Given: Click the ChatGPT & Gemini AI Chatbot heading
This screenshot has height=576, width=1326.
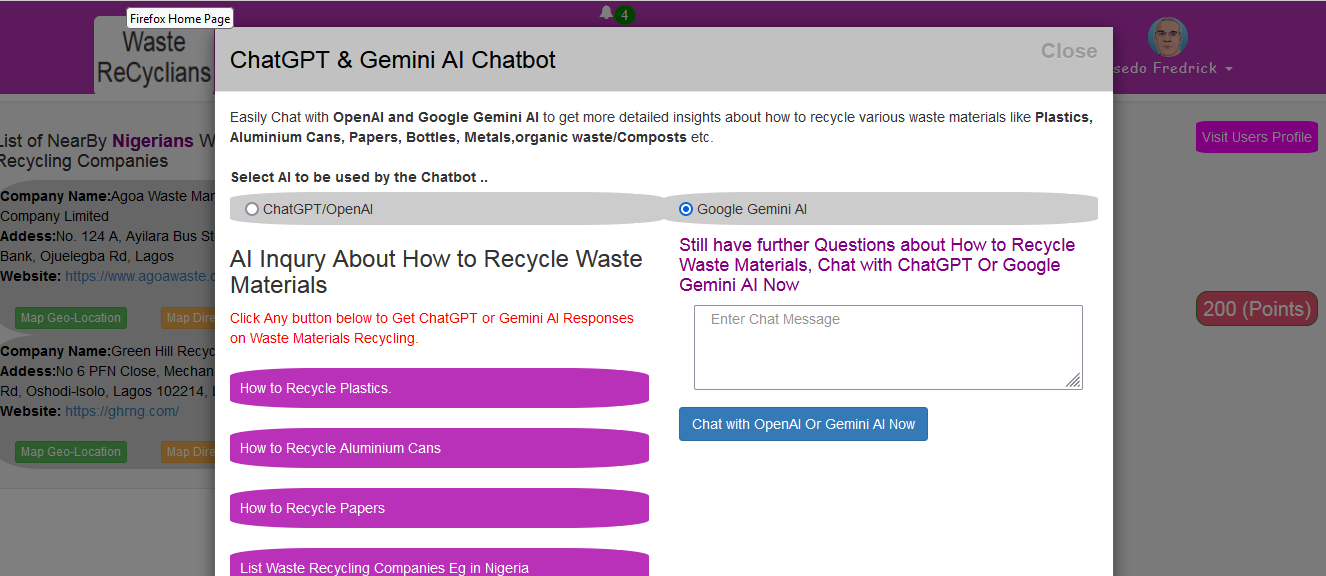Looking at the screenshot, I should tap(393, 60).
